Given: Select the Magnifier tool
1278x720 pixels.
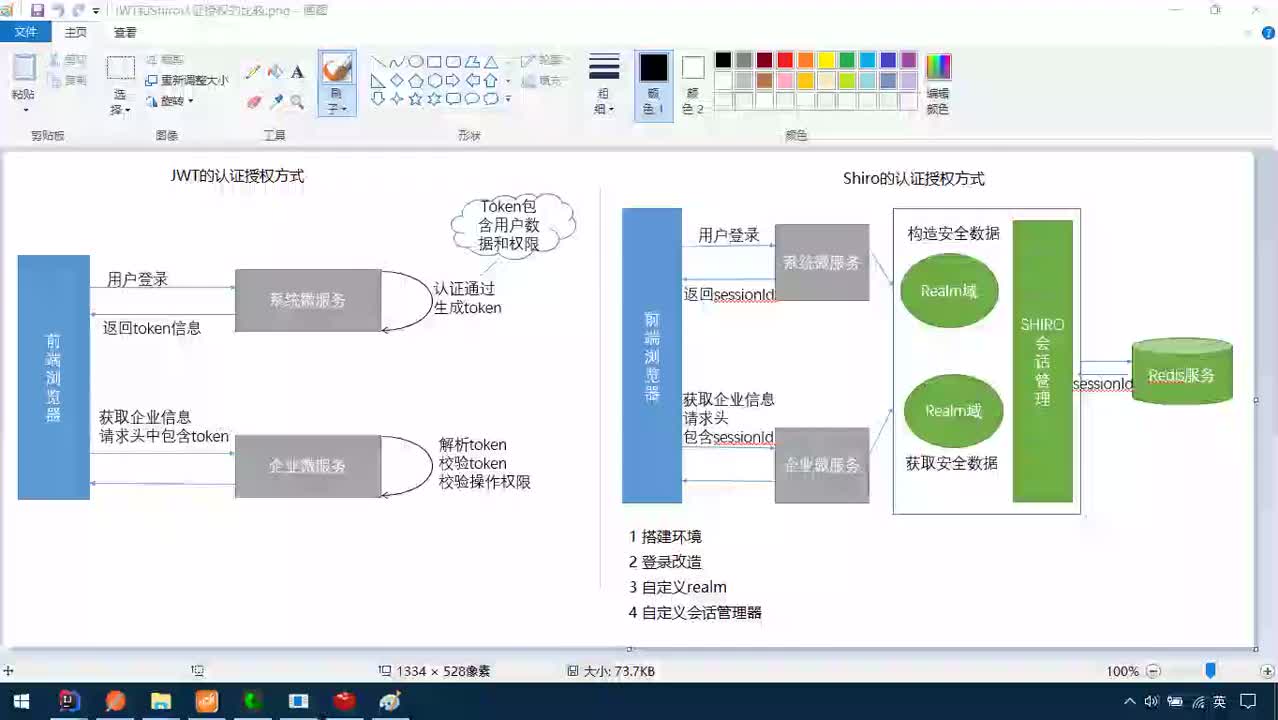Looking at the screenshot, I should 297,101.
